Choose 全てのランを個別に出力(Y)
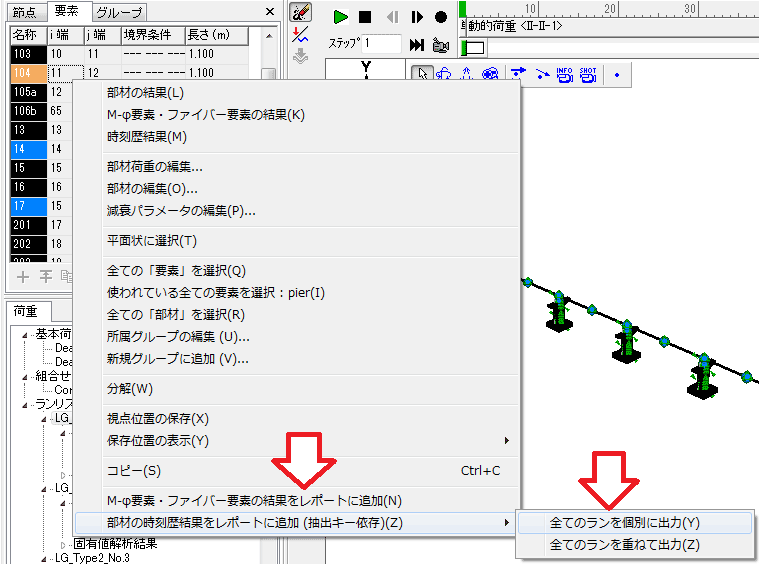Screen dimensions: 759x573 point(635,523)
